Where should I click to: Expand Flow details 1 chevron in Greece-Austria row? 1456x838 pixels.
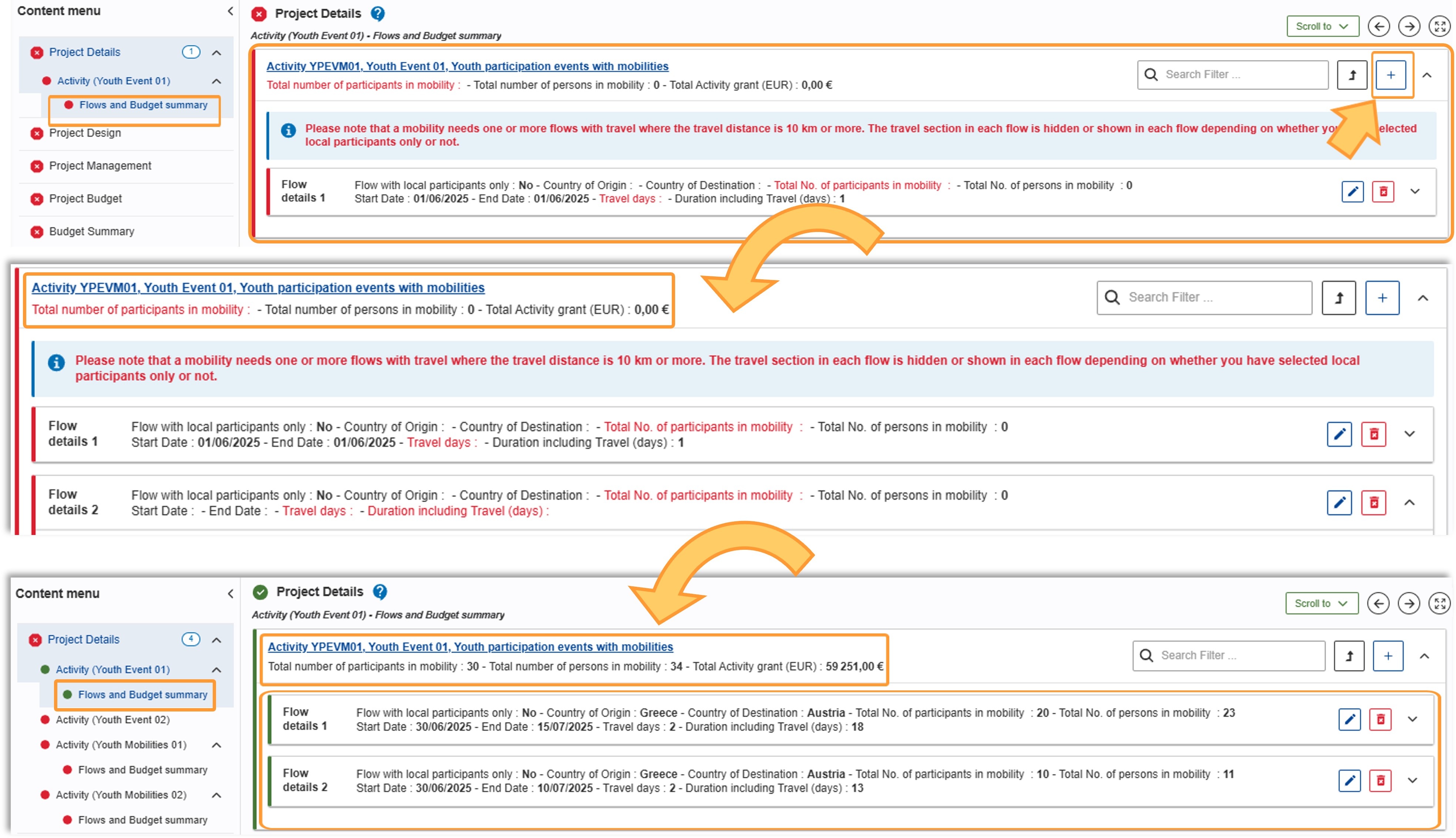coord(1412,719)
